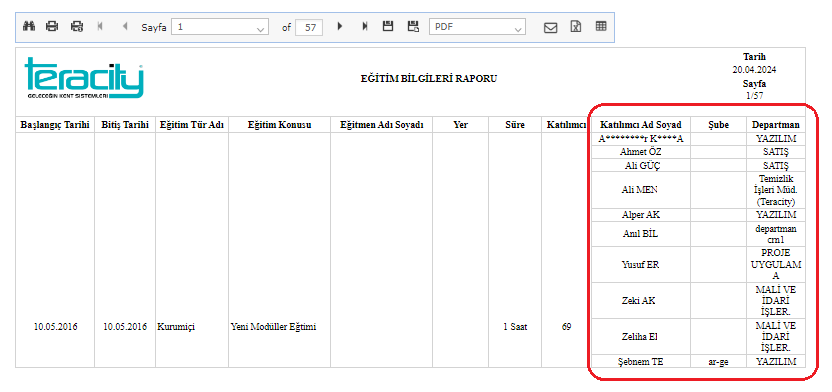Click participant Ahmet ÖZ
This screenshot has height=392, width=832.
tap(640, 152)
